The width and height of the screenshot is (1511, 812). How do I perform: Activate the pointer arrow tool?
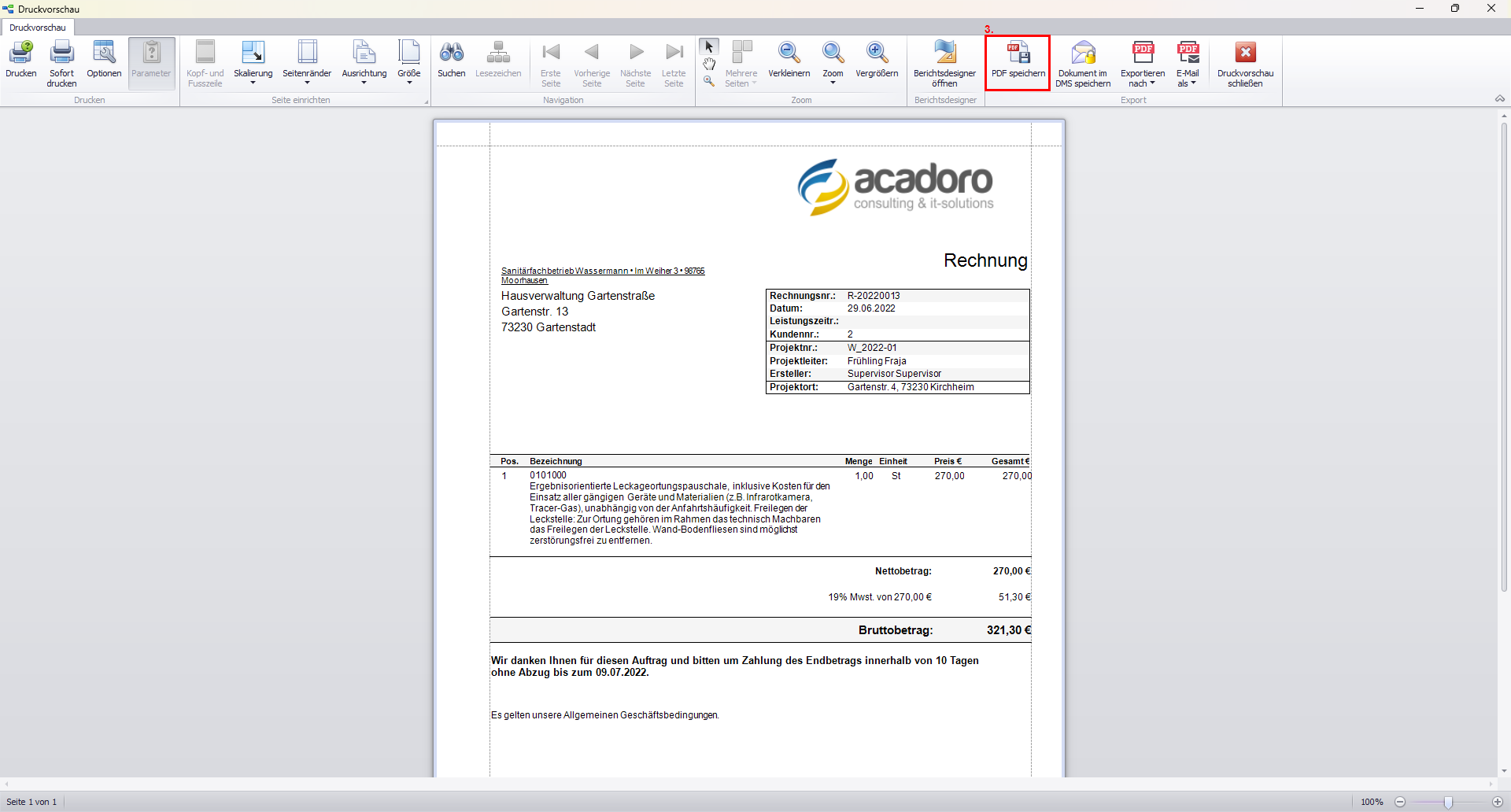(709, 47)
